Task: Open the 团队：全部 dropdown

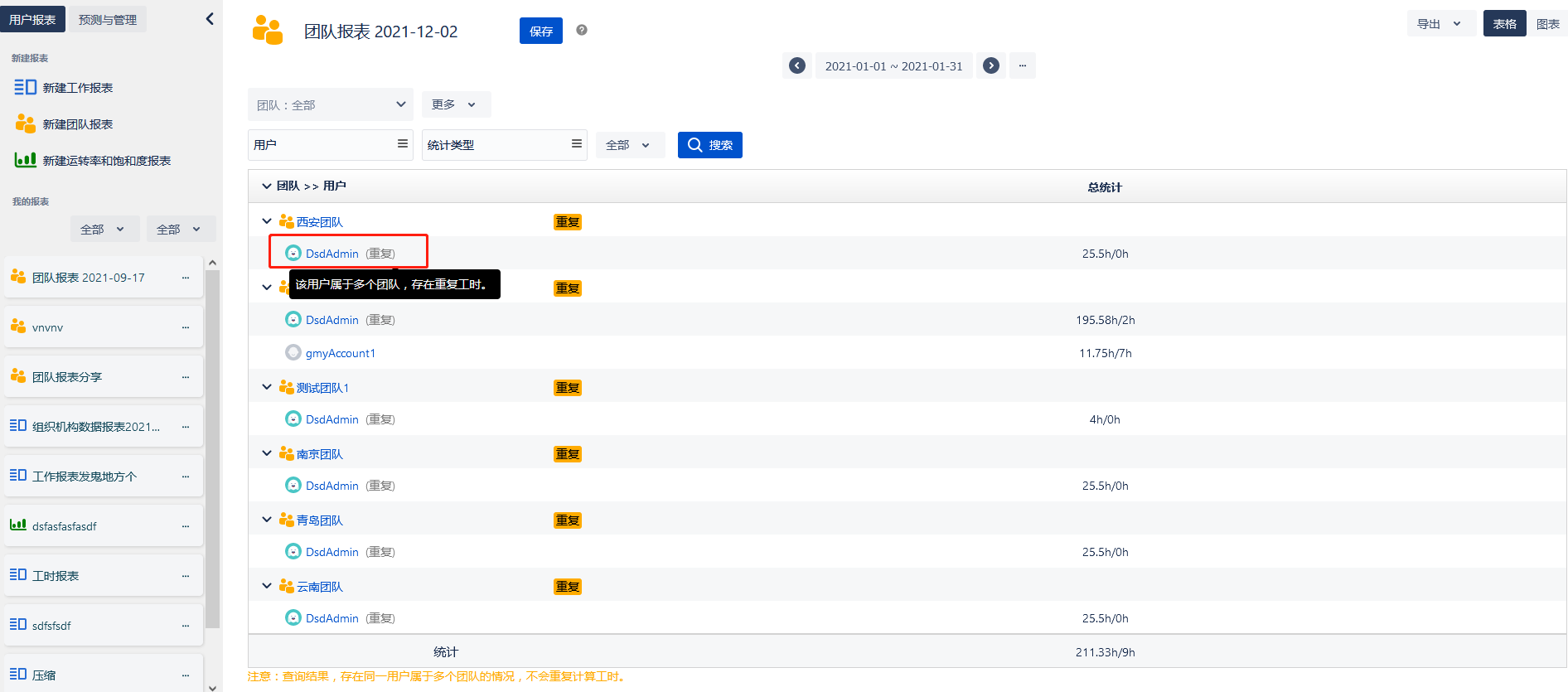Action: point(330,105)
